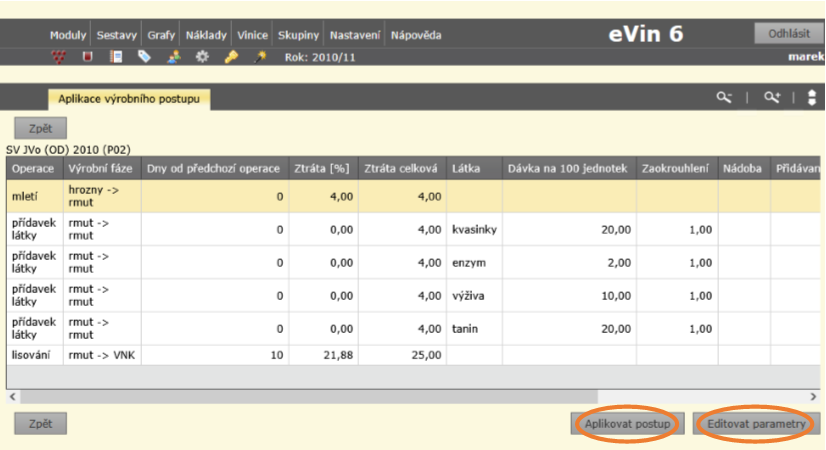Click the golden key icon
826x450 pixels.
(231, 57)
